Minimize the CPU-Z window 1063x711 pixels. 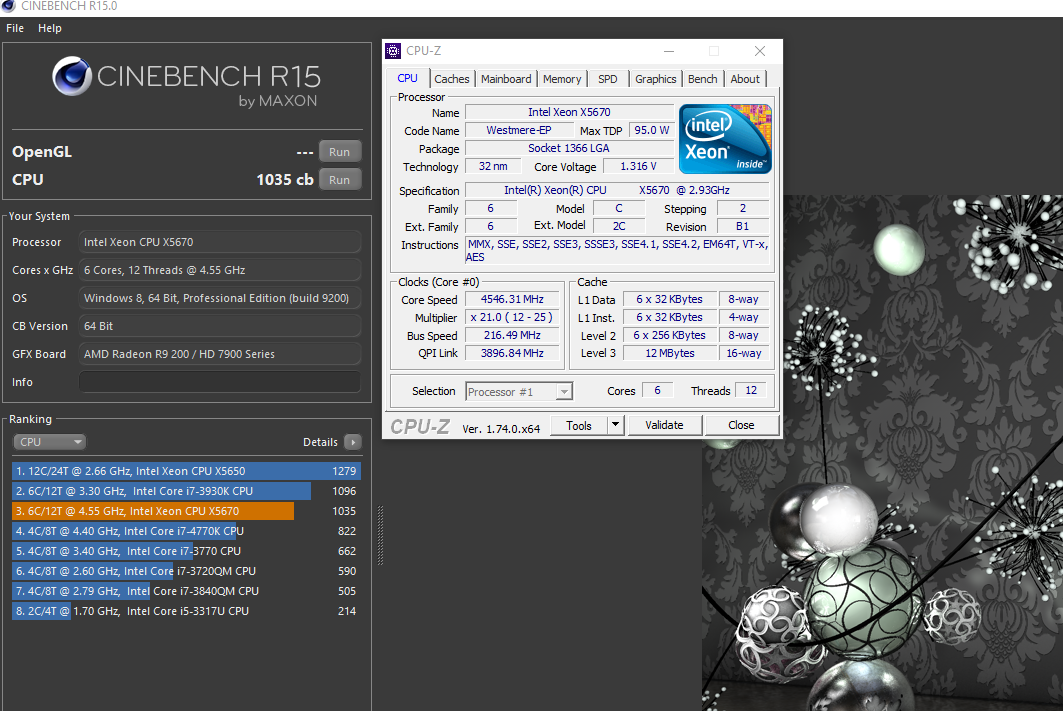pos(669,51)
